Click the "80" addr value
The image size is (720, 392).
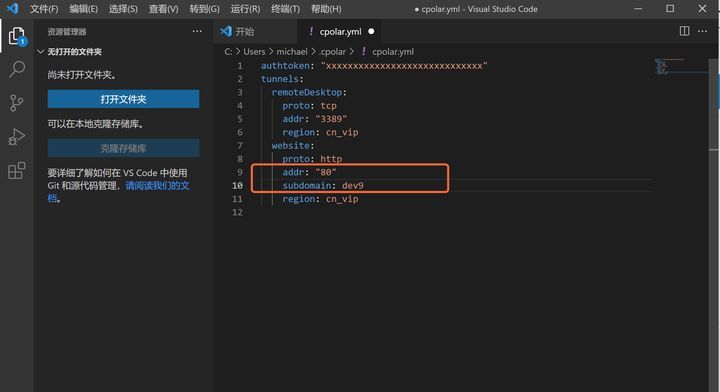point(326,172)
